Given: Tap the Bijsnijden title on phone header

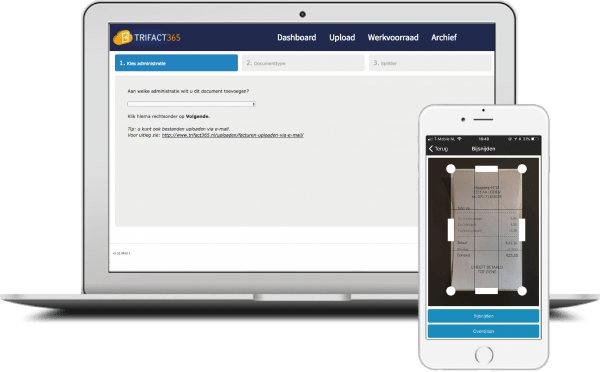Looking at the screenshot, I should 483,148.
